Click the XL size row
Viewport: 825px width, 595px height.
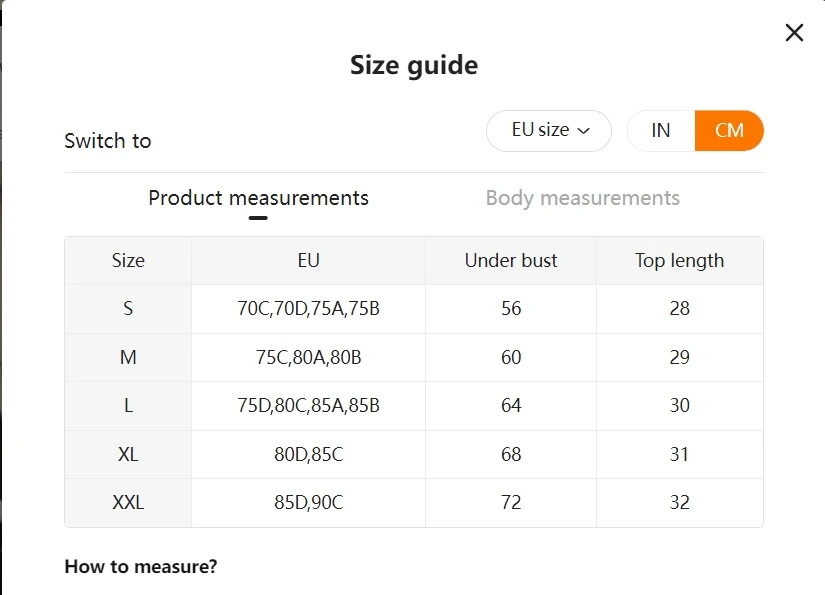127,454
